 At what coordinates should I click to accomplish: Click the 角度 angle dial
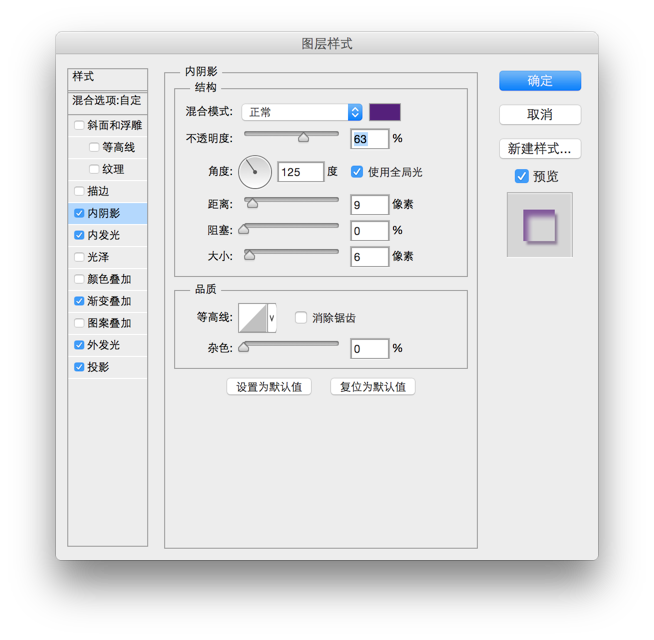click(x=255, y=172)
